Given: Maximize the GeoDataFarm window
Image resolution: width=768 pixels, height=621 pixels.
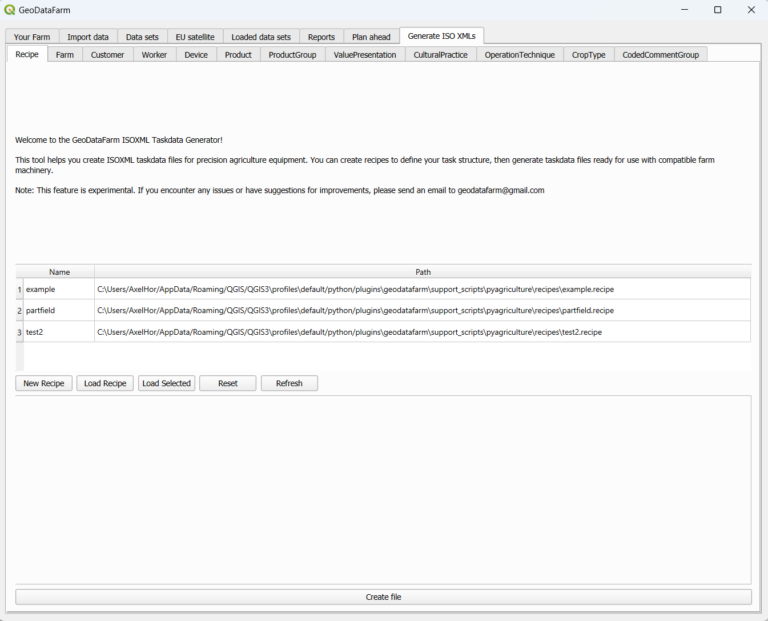Looking at the screenshot, I should (x=717, y=10).
